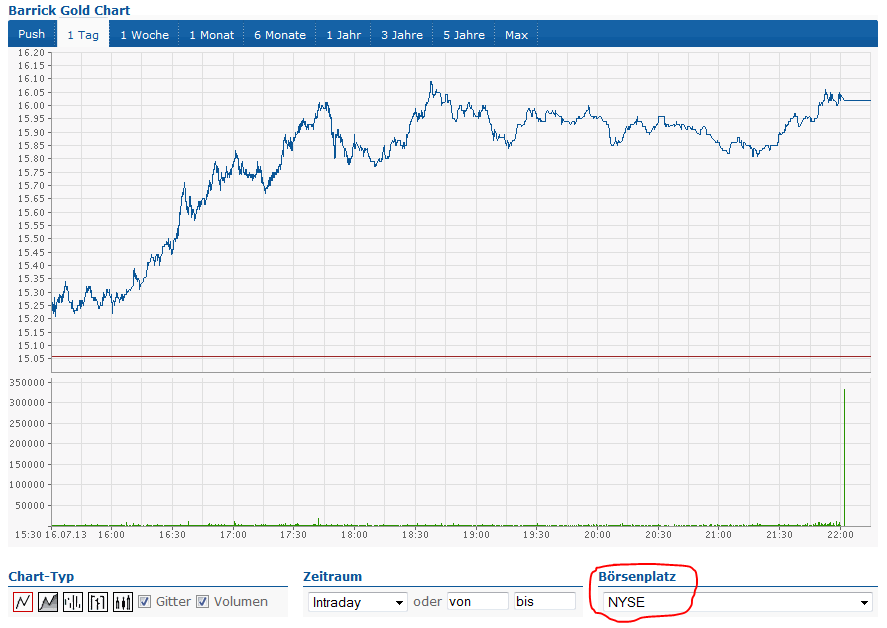Select the OHLC chart type icon
Viewport: 887px width, 628px height.
coord(98,601)
